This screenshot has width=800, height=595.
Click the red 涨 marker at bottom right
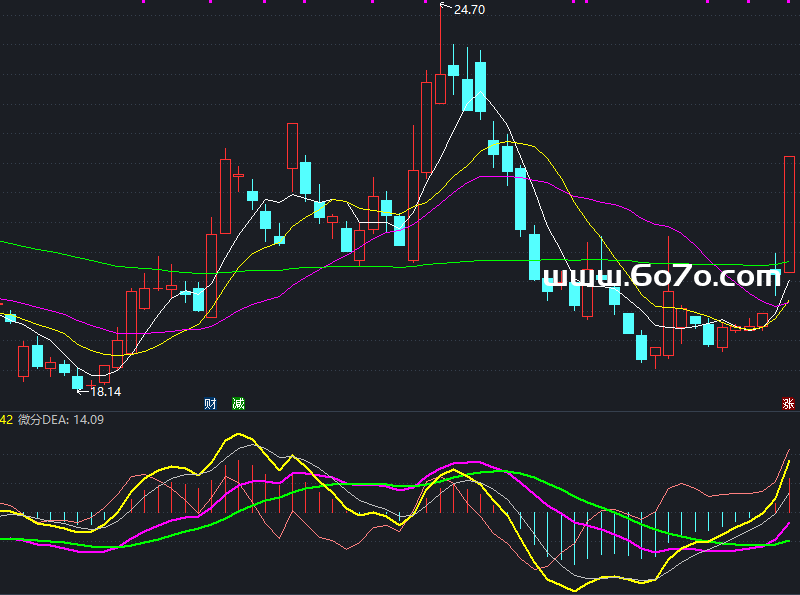(x=788, y=404)
